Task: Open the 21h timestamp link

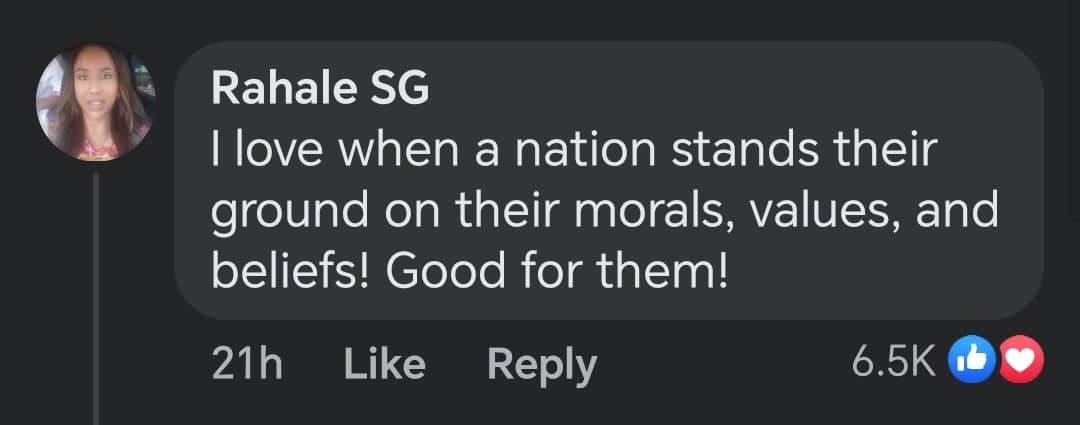Action: pos(247,365)
